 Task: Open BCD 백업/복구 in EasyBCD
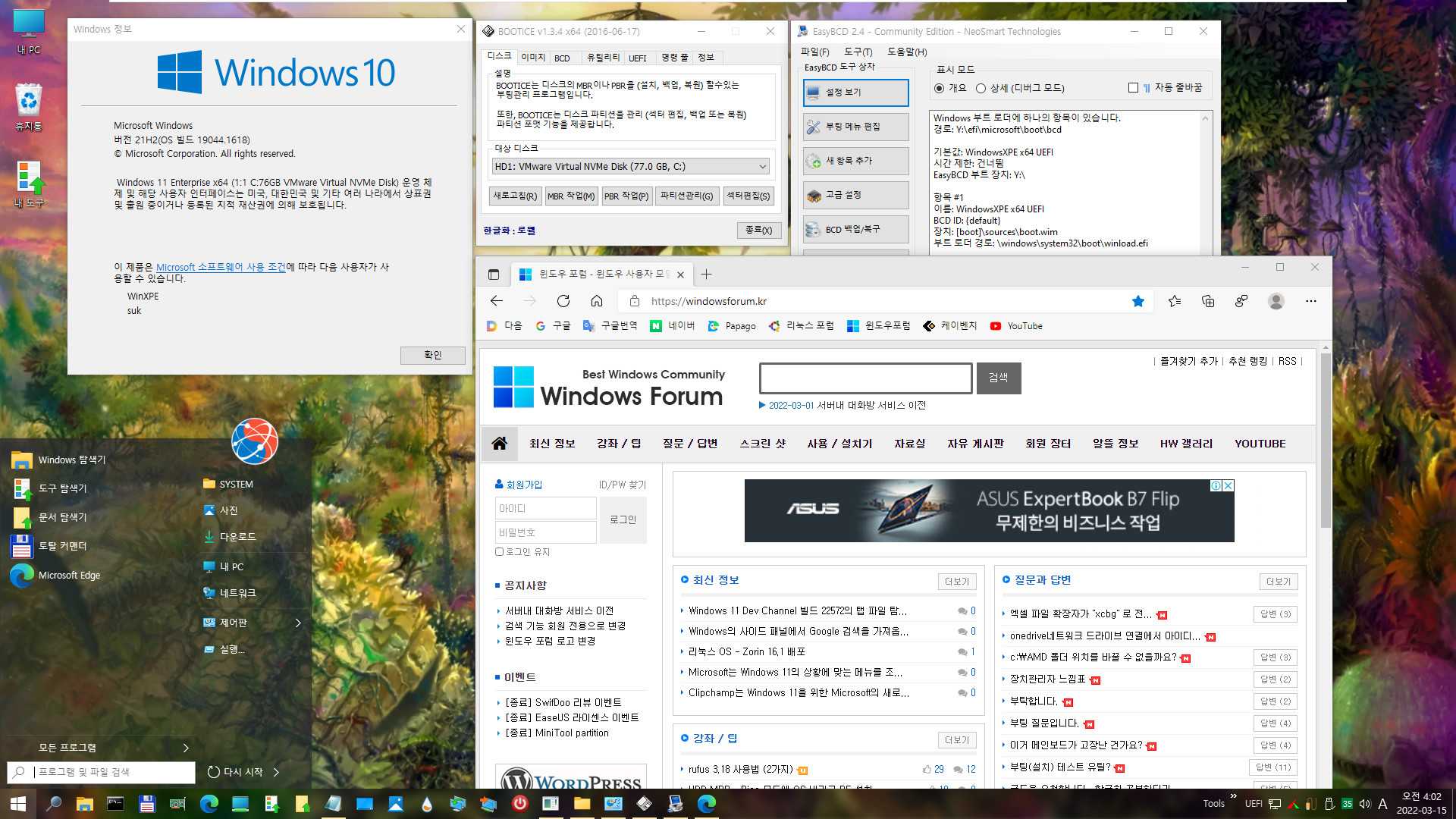(855, 229)
